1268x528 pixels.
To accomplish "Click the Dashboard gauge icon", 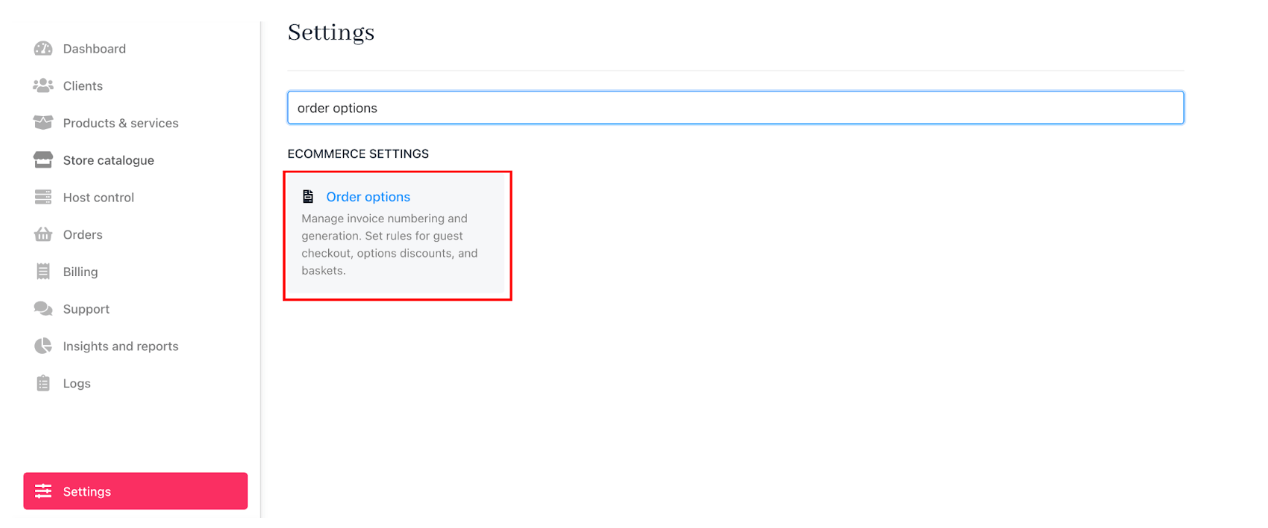I will point(43,49).
